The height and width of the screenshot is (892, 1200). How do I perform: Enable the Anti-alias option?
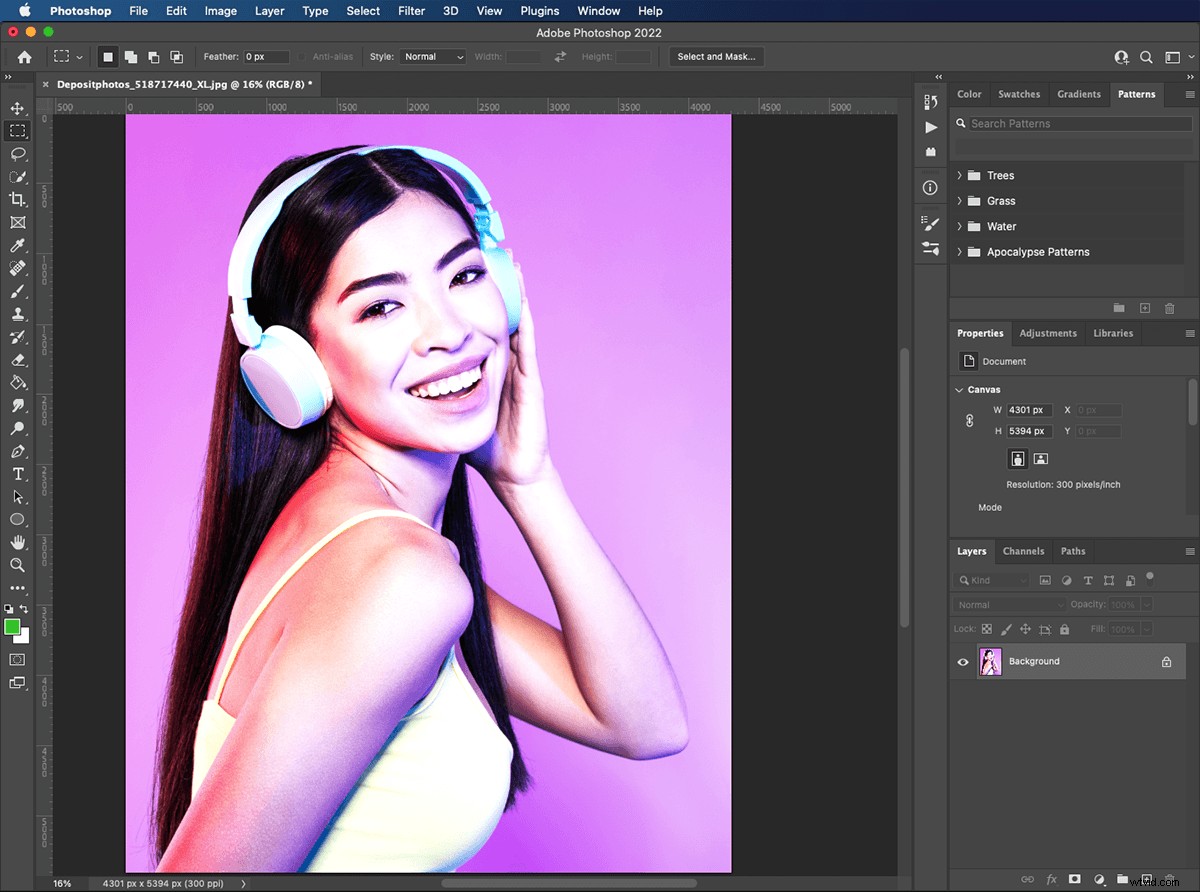(x=303, y=57)
